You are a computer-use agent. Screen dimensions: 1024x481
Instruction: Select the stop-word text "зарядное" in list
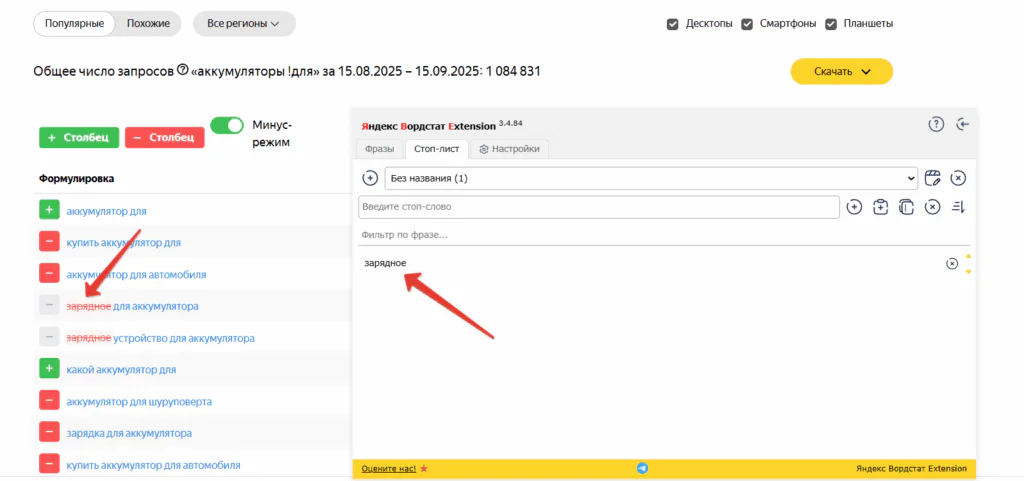coord(385,263)
